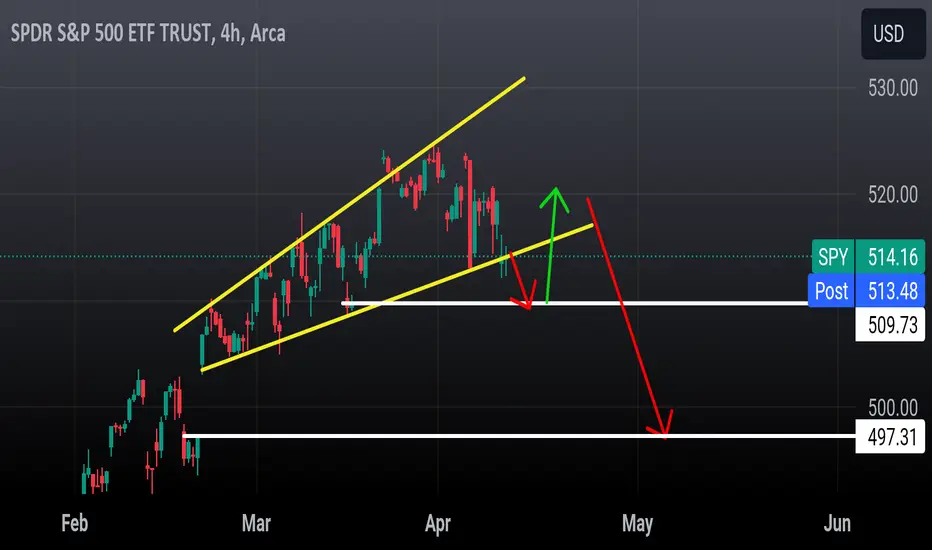Select the 509.73 price level label

pyautogui.click(x=890, y=325)
